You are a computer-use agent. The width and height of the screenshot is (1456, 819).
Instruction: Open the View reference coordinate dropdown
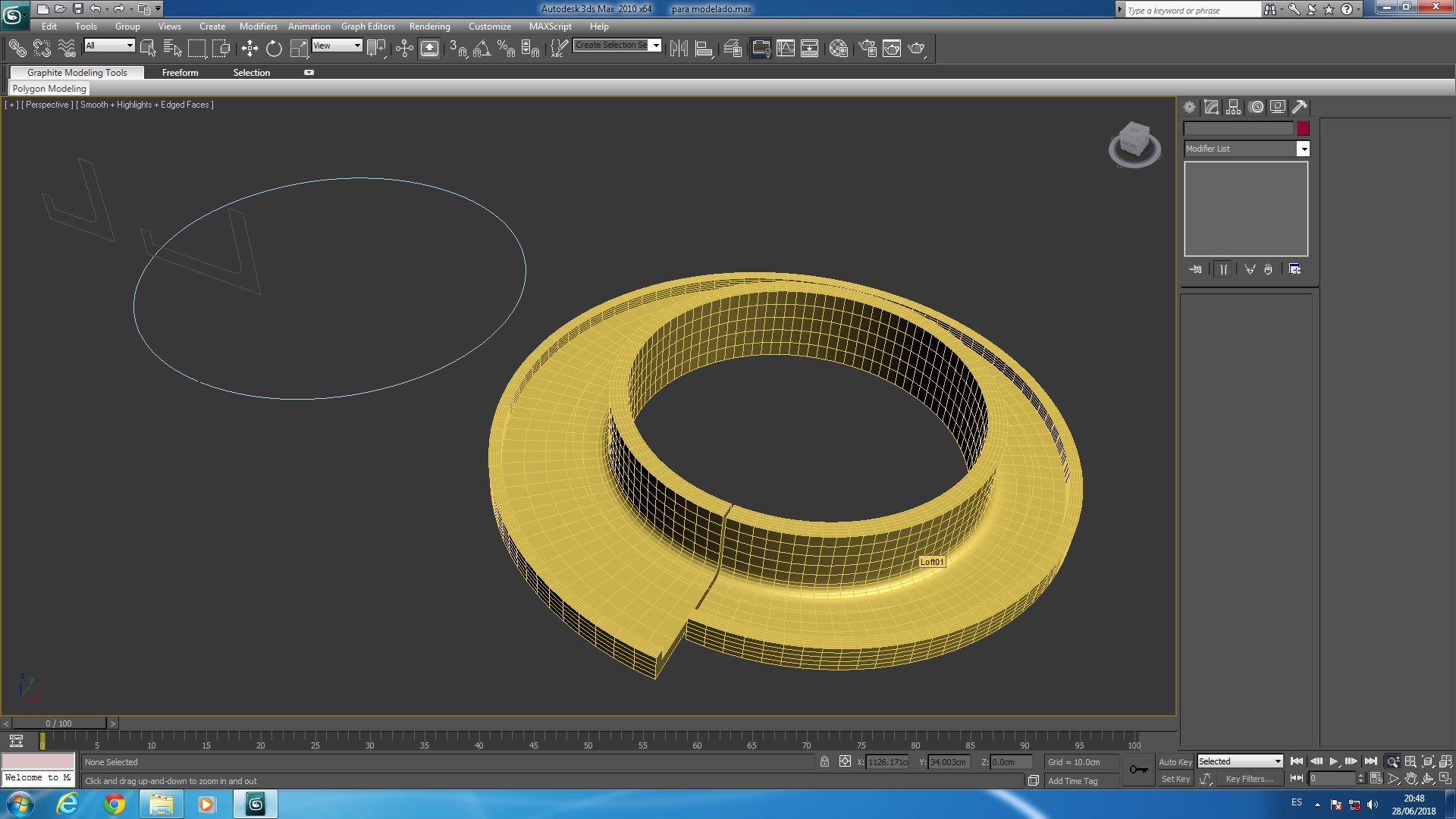[x=337, y=45]
